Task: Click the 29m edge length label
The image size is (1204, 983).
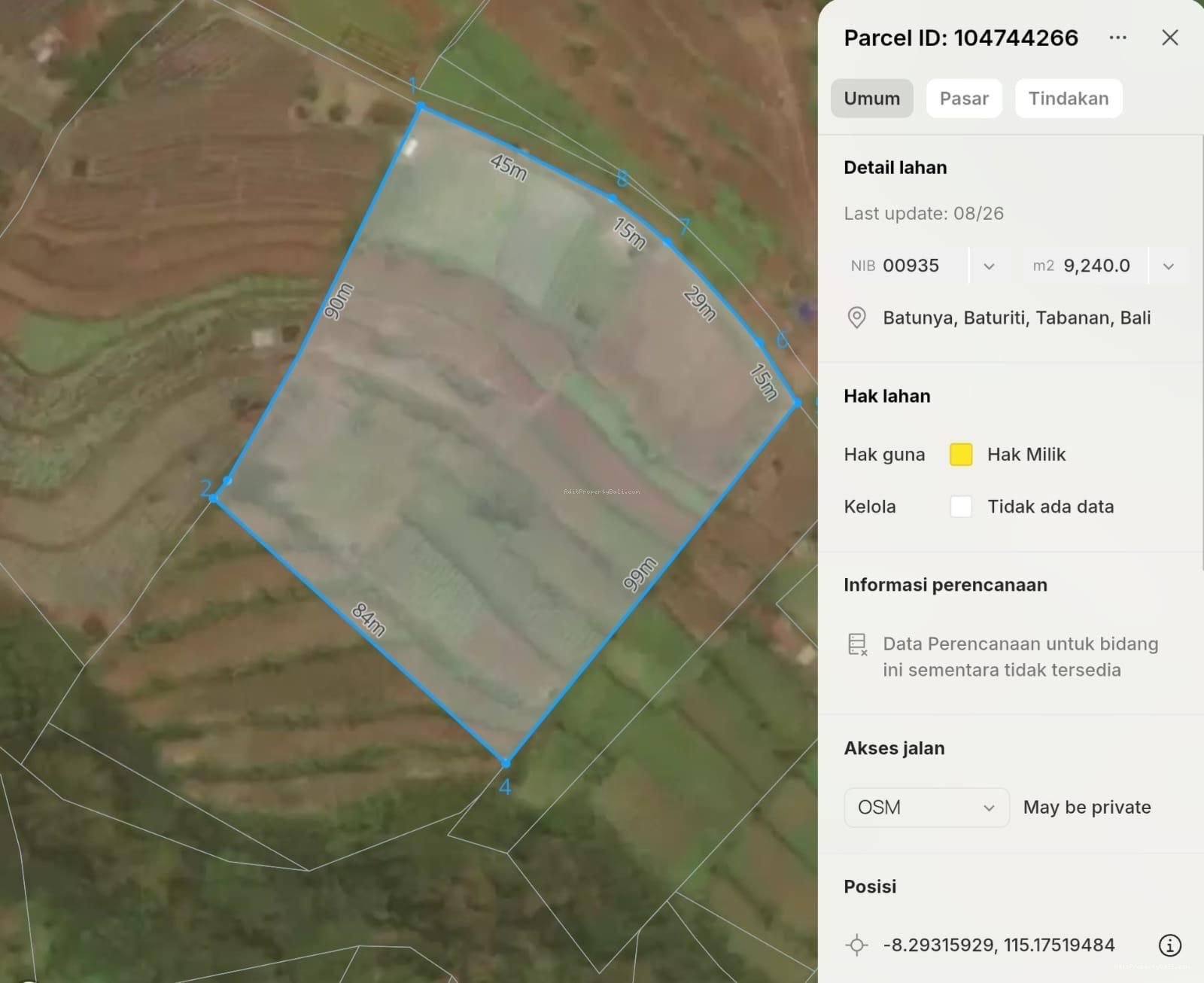Action: tap(700, 303)
